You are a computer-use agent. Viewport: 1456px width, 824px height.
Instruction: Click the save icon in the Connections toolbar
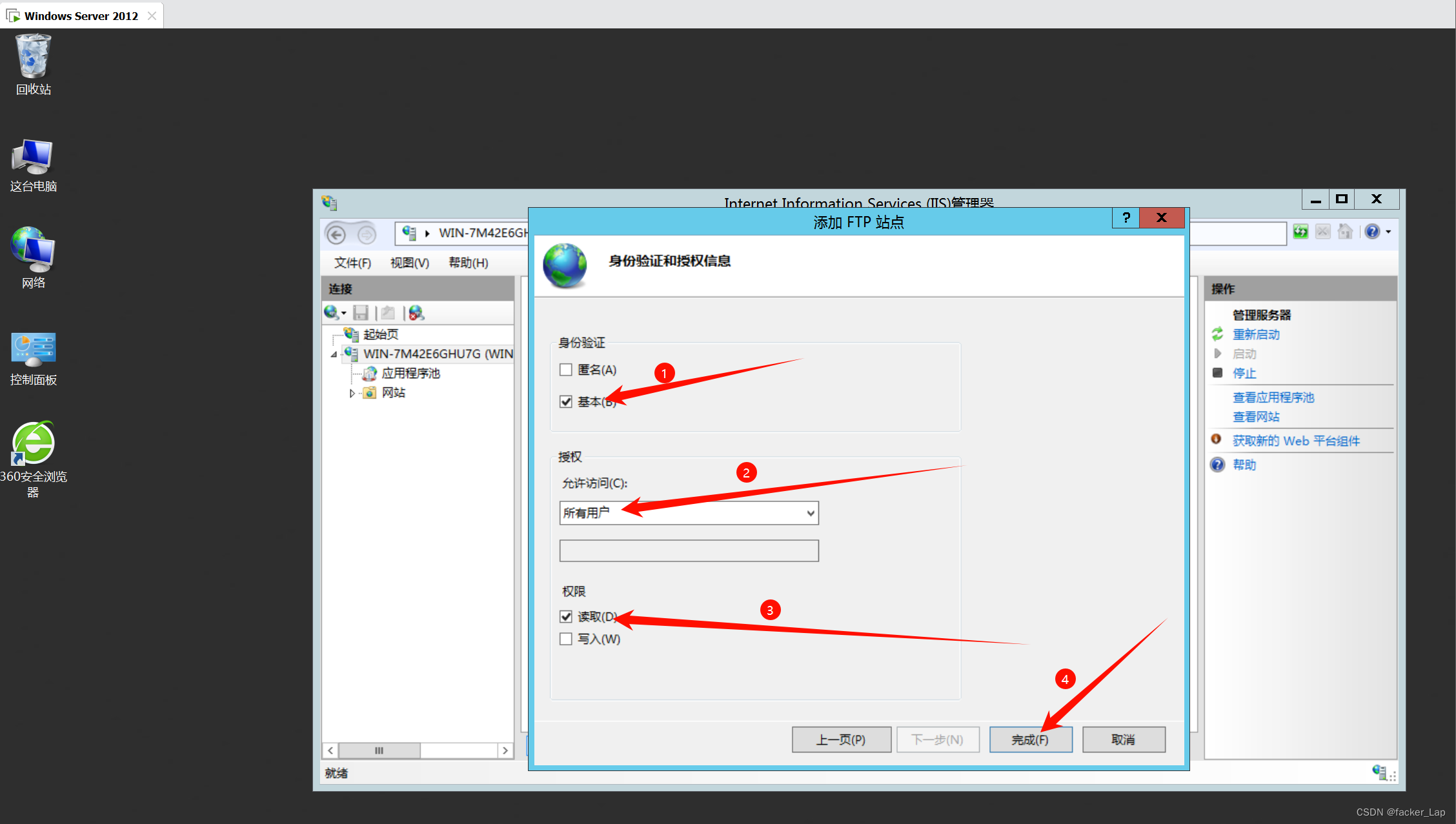click(361, 313)
